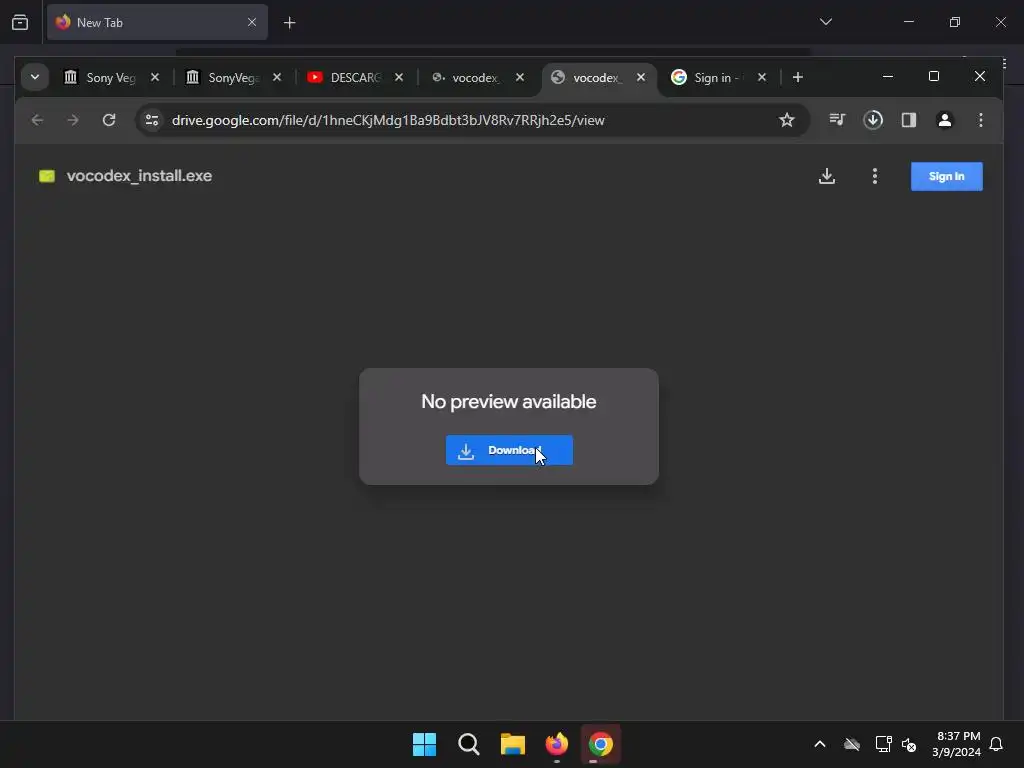Click the vocodex_install.exe file type icon
Viewport: 1024px width, 768px height.
(x=47, y=176)
